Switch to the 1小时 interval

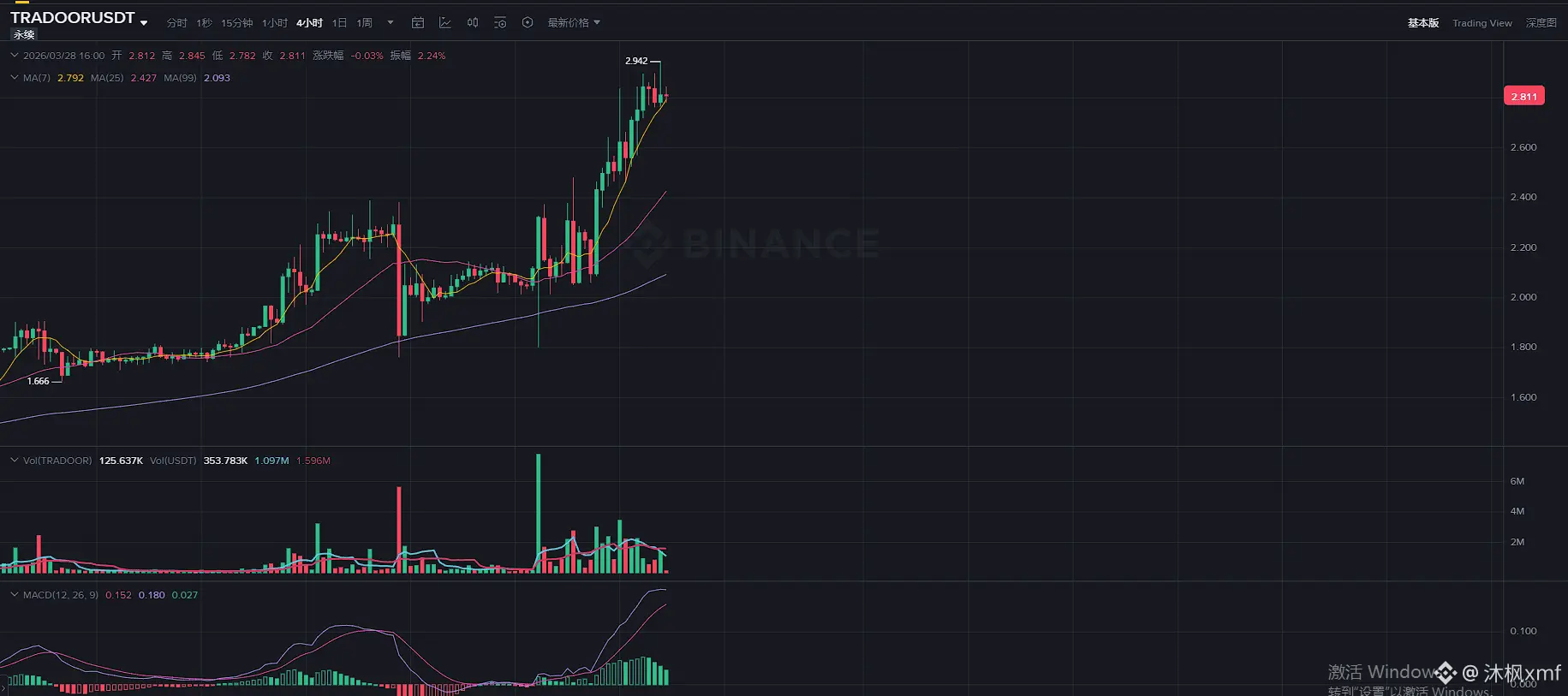[275, 23]
